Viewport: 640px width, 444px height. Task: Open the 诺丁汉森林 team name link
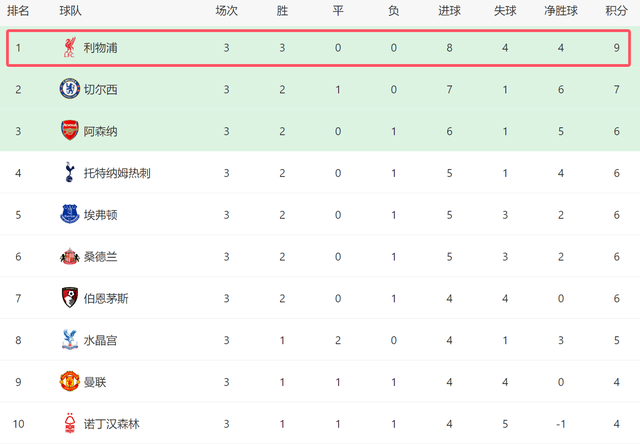(x=112, y=424)
